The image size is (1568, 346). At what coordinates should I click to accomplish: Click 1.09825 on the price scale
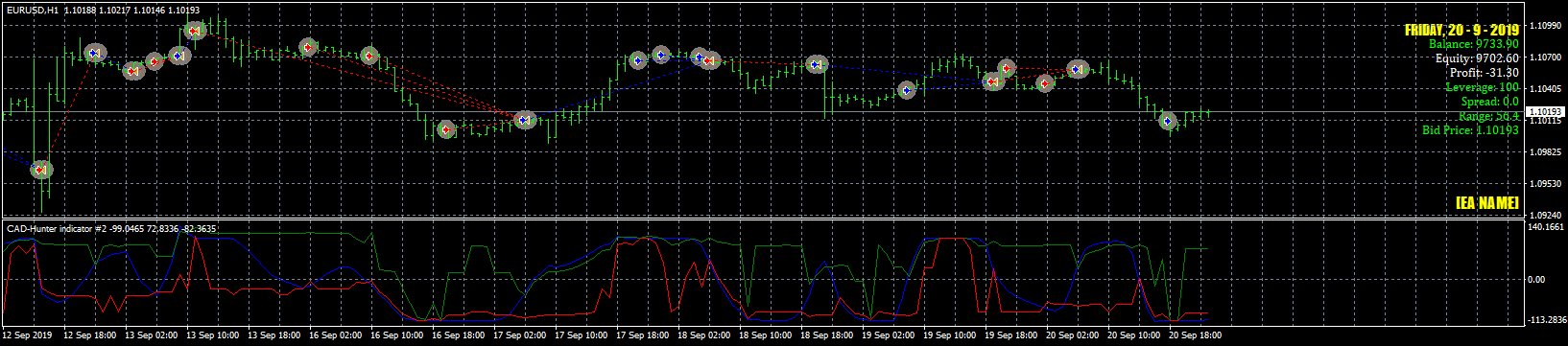pyautogui.click(x=1546, y=152)
